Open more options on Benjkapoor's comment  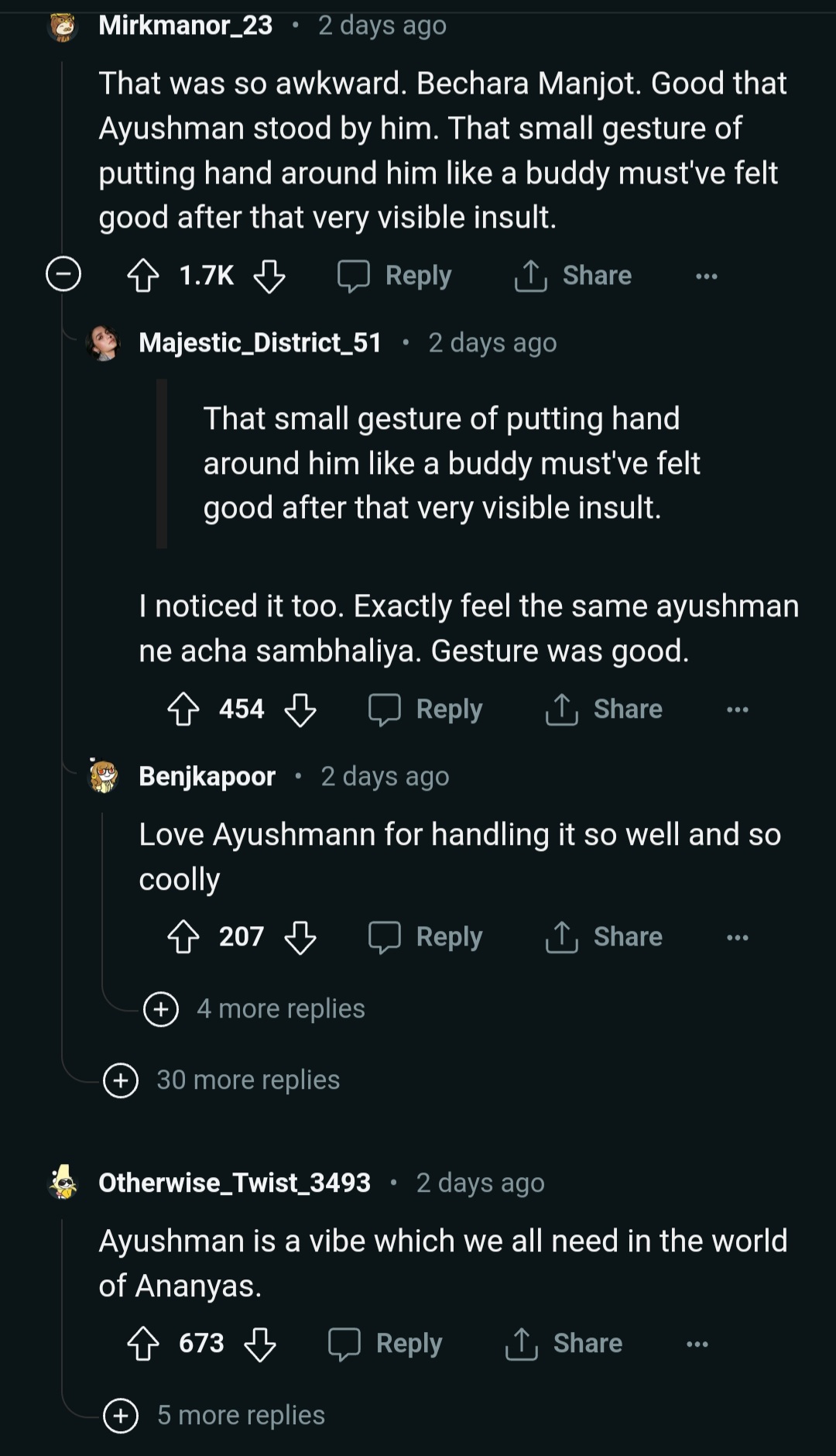737,937
